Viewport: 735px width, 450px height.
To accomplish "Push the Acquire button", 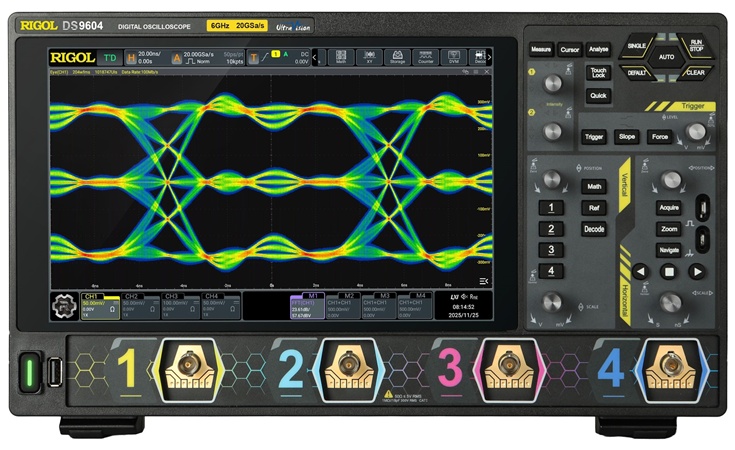I will [669, 208].
